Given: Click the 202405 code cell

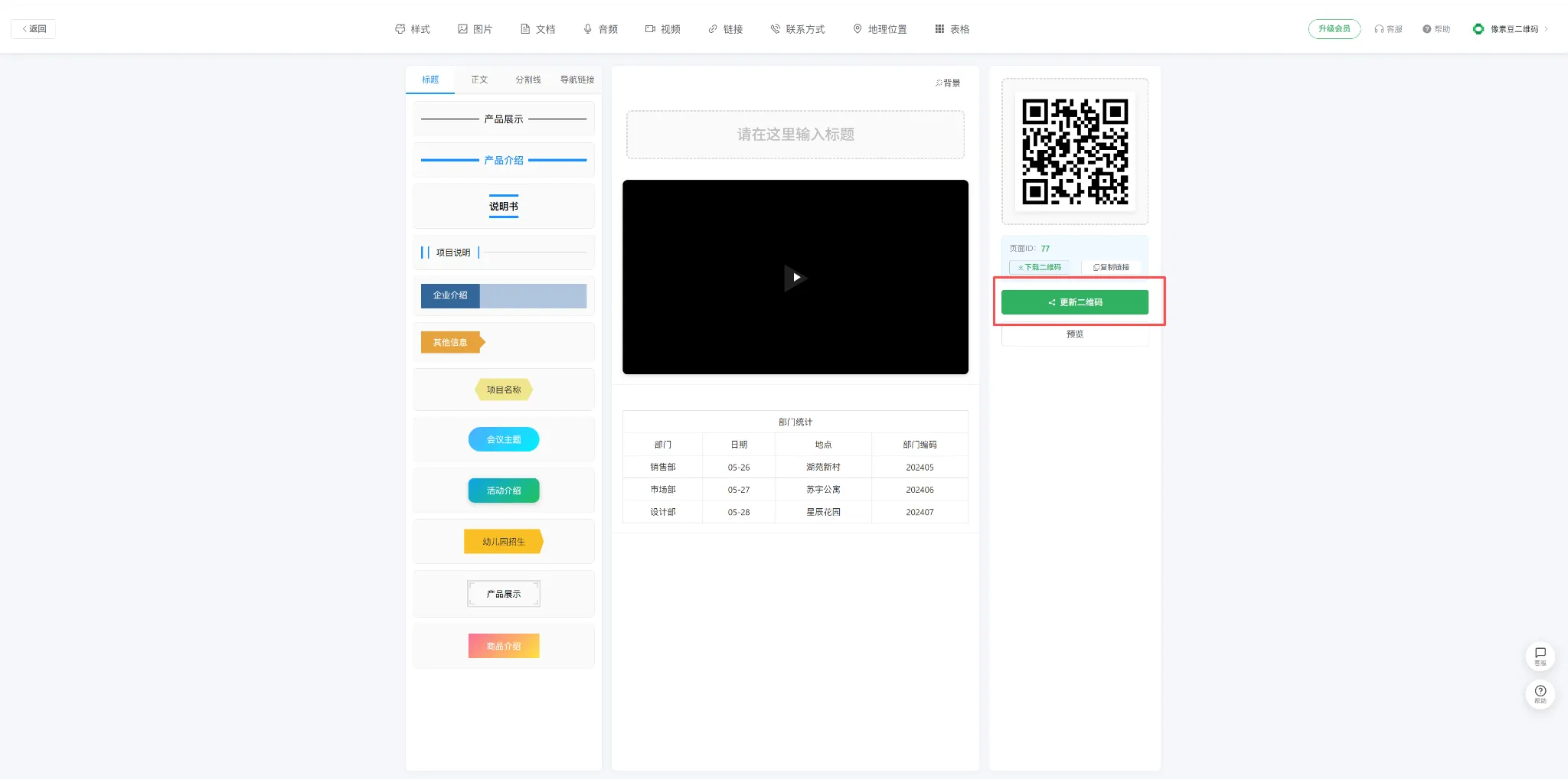Looking at the screenshot, I should click(920, 467).
